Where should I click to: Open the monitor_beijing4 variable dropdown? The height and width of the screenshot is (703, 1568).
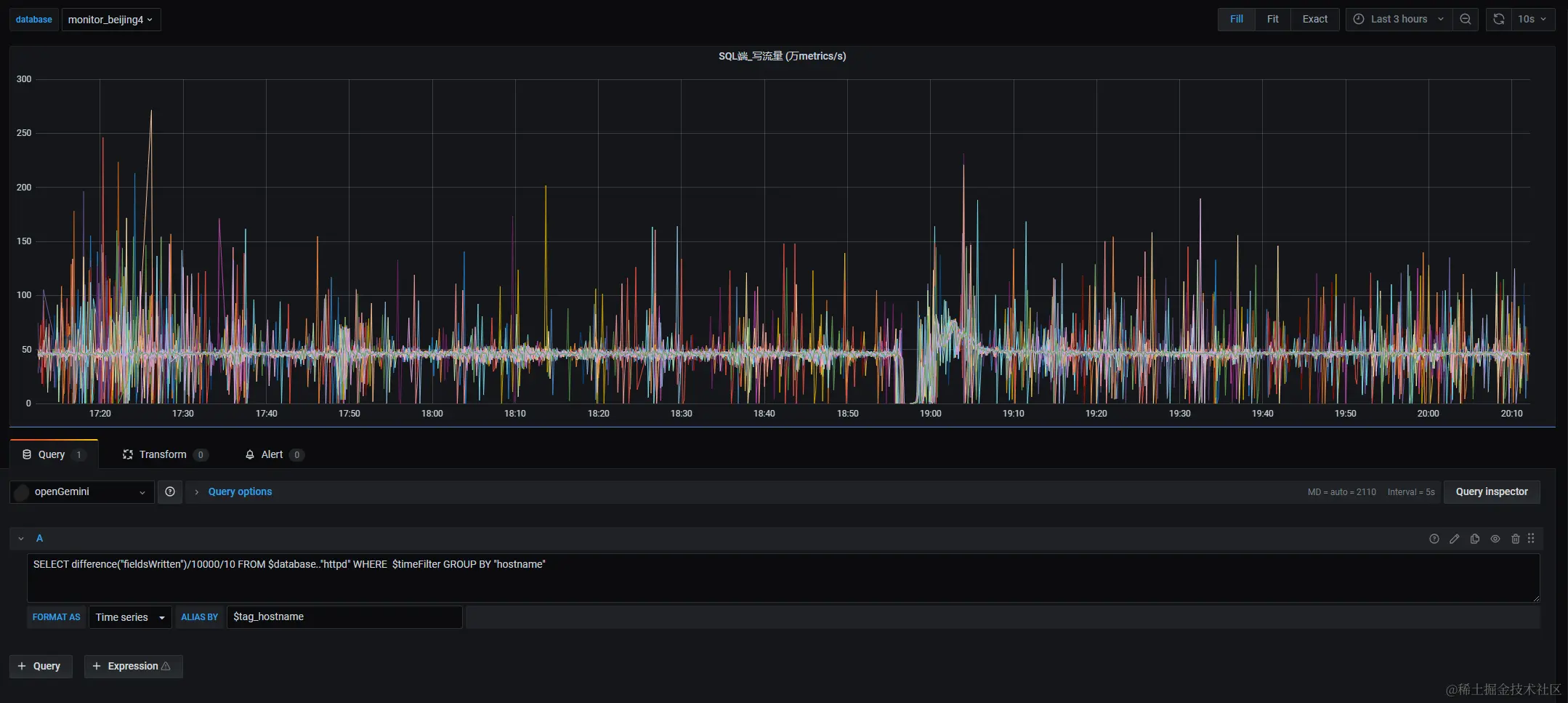(110, 20)
